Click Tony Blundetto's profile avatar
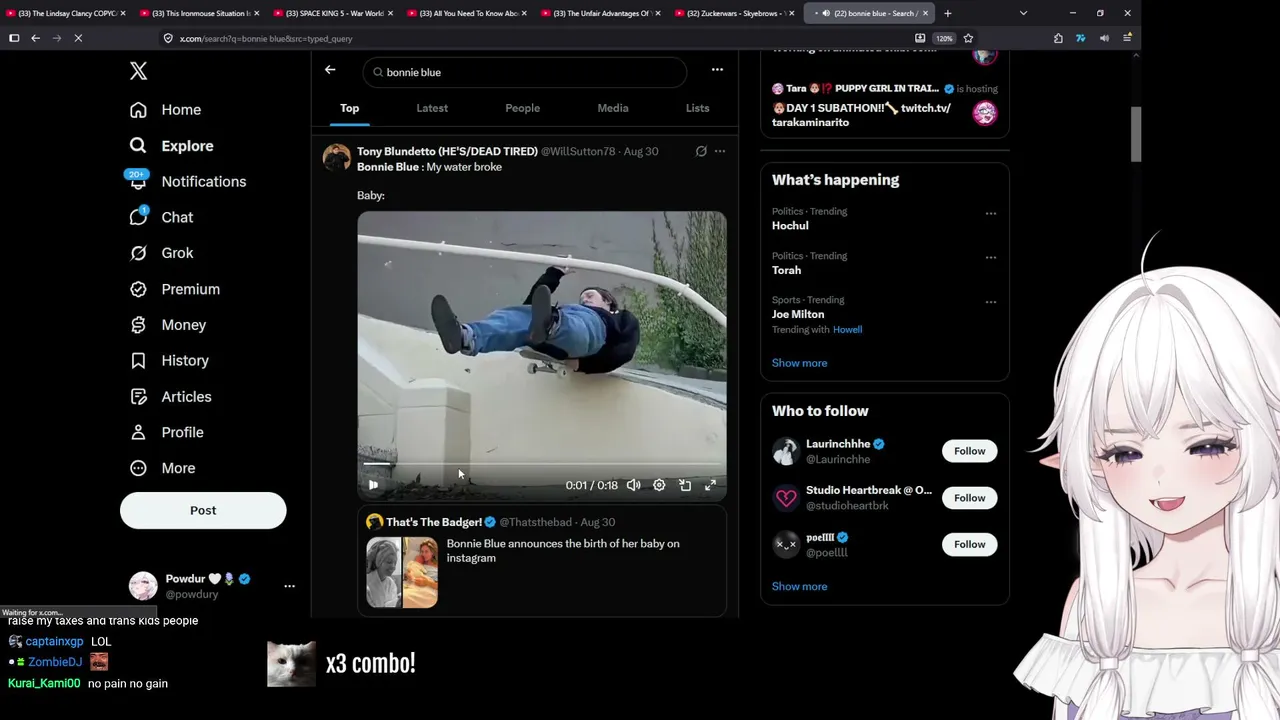 click(x=336, y=158)
